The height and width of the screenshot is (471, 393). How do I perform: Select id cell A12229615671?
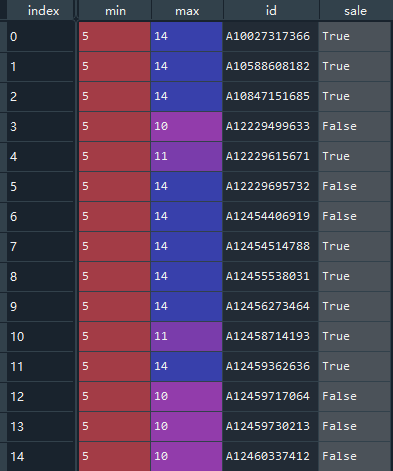[270, 156]
